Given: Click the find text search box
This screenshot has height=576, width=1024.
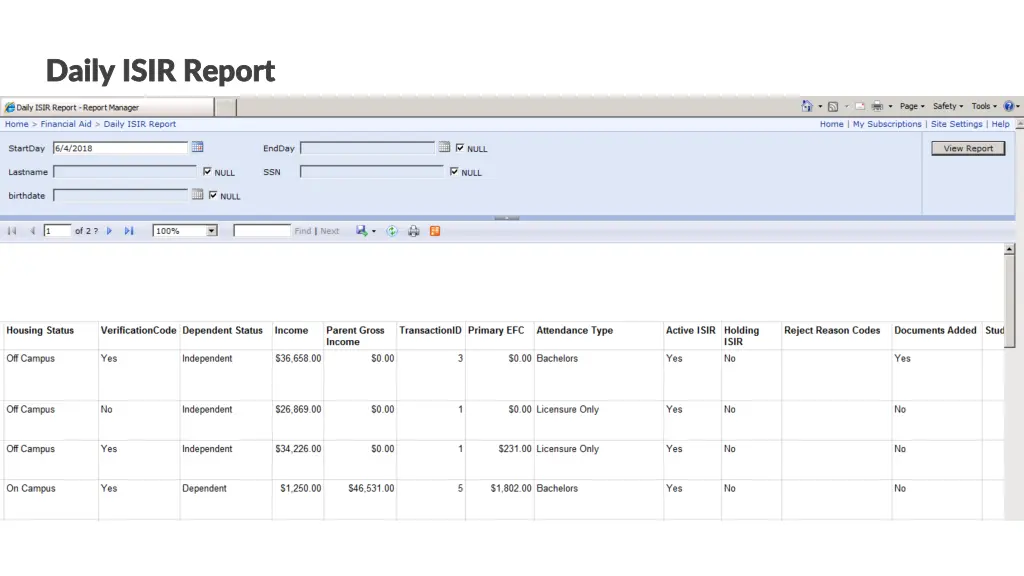Looking at the screenshot, I should (262, 231).
